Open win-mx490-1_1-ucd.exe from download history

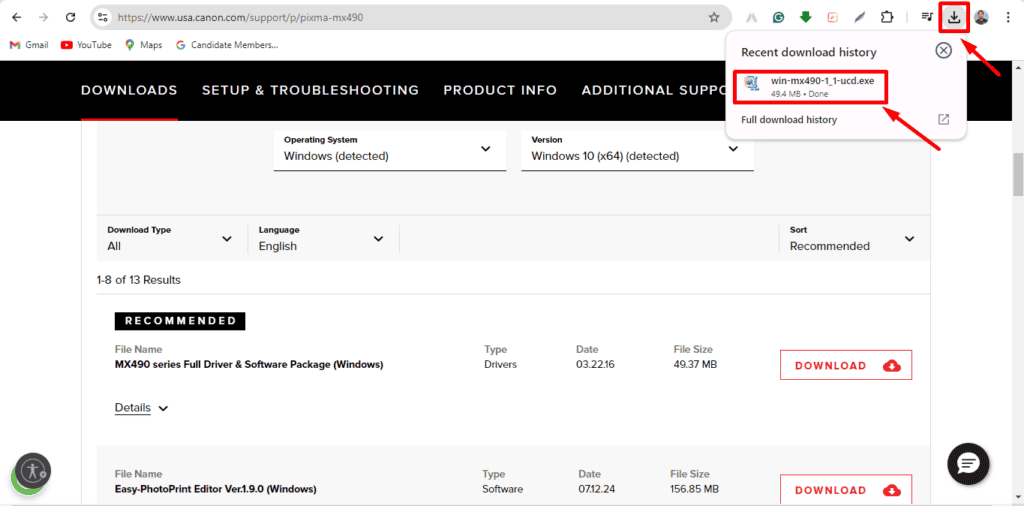[x=810, y=86]
